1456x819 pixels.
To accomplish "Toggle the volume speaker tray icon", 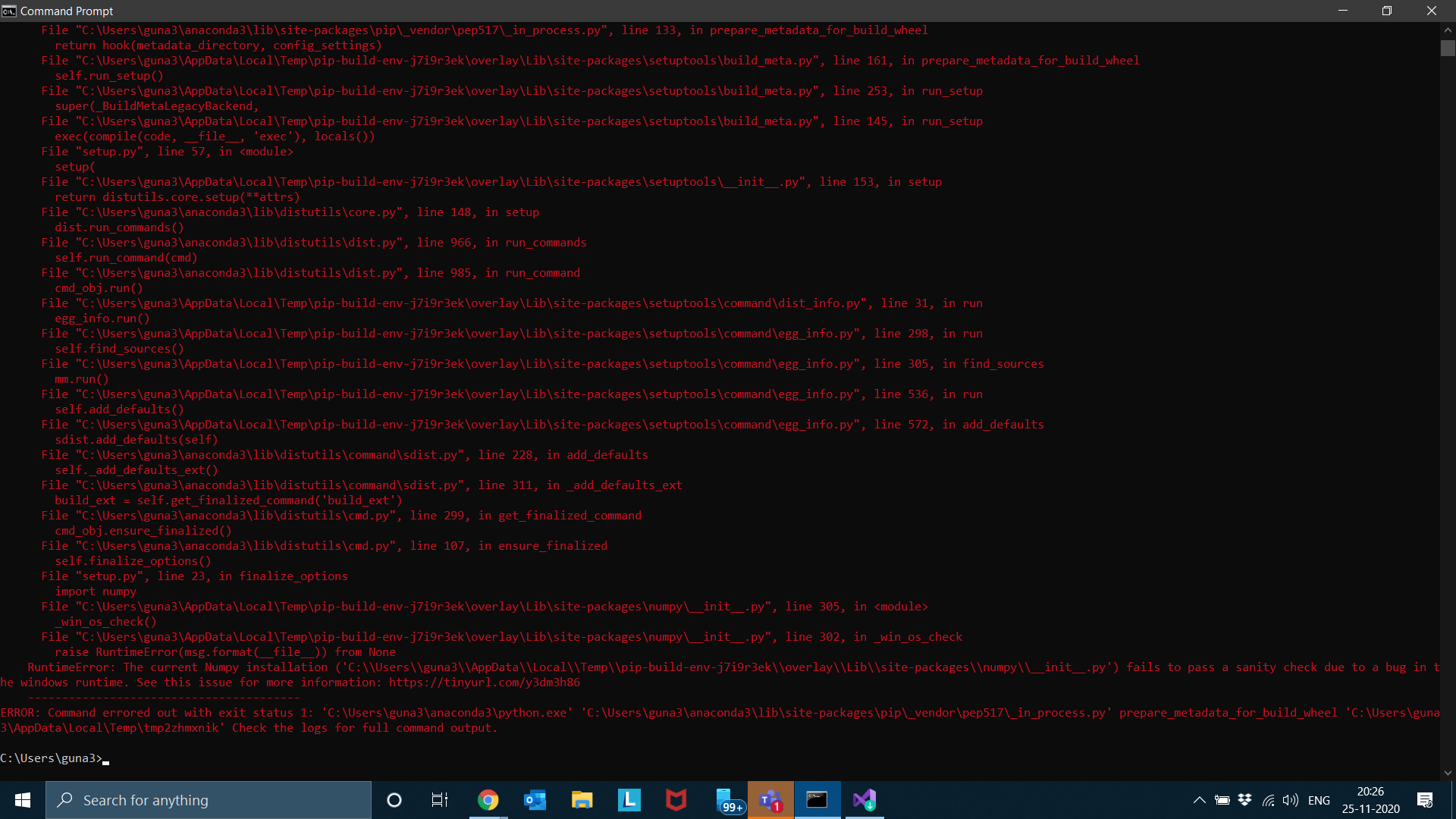I will point(1290,800).
